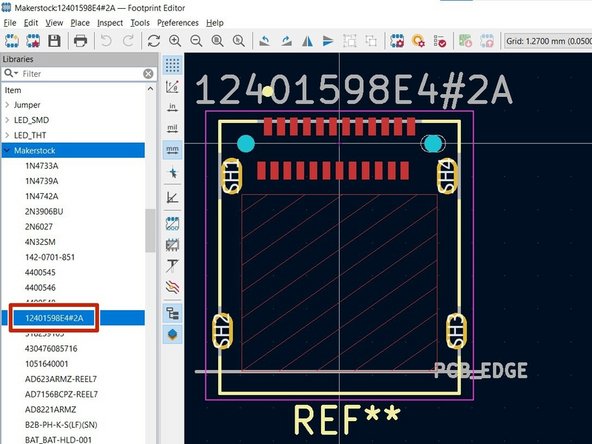Toggle the layers appearance manager
This screenshot has height=444, width=592.
173,334
